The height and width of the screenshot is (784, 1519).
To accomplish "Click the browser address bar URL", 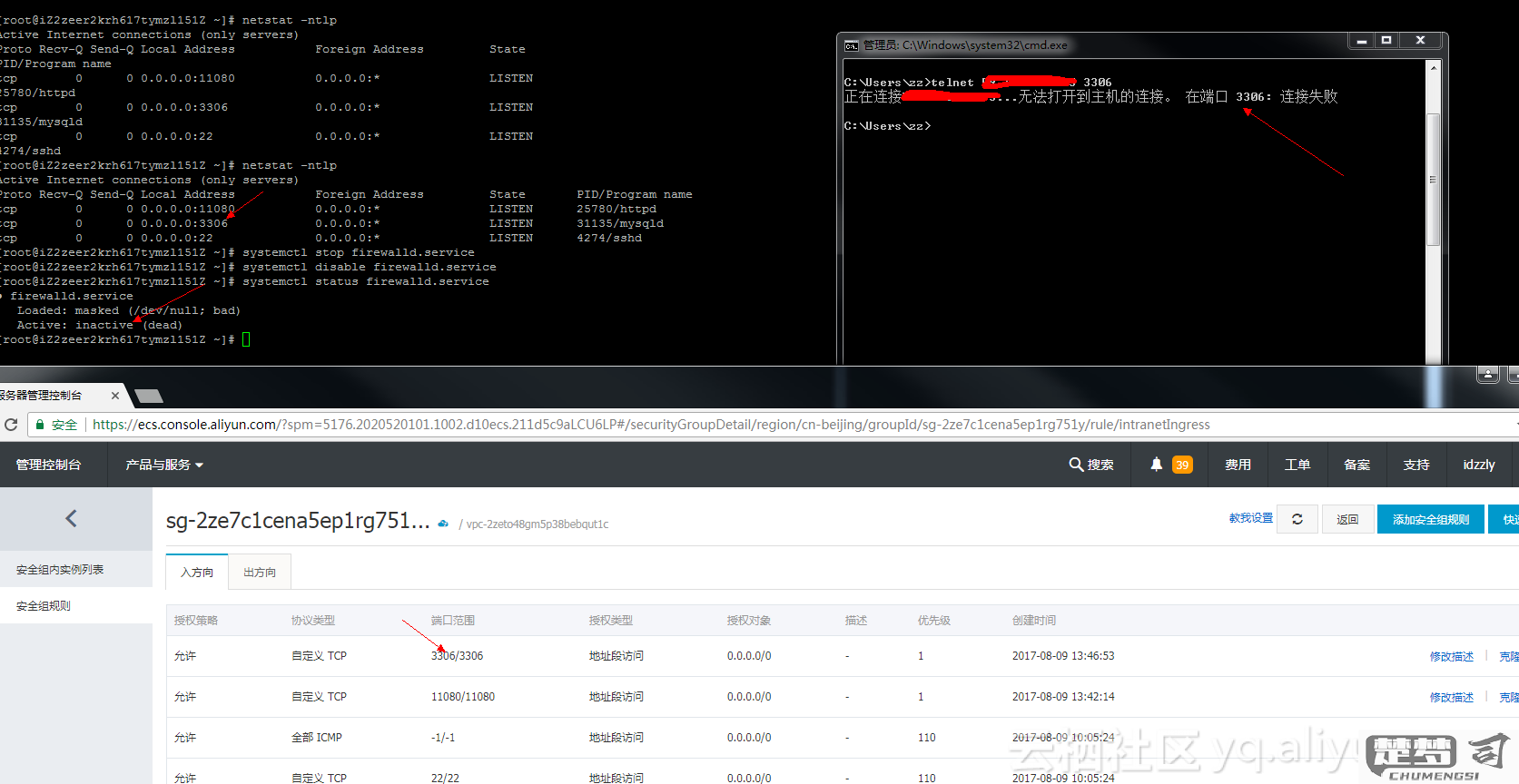I will pyautogui.click(x=651, y=425).
